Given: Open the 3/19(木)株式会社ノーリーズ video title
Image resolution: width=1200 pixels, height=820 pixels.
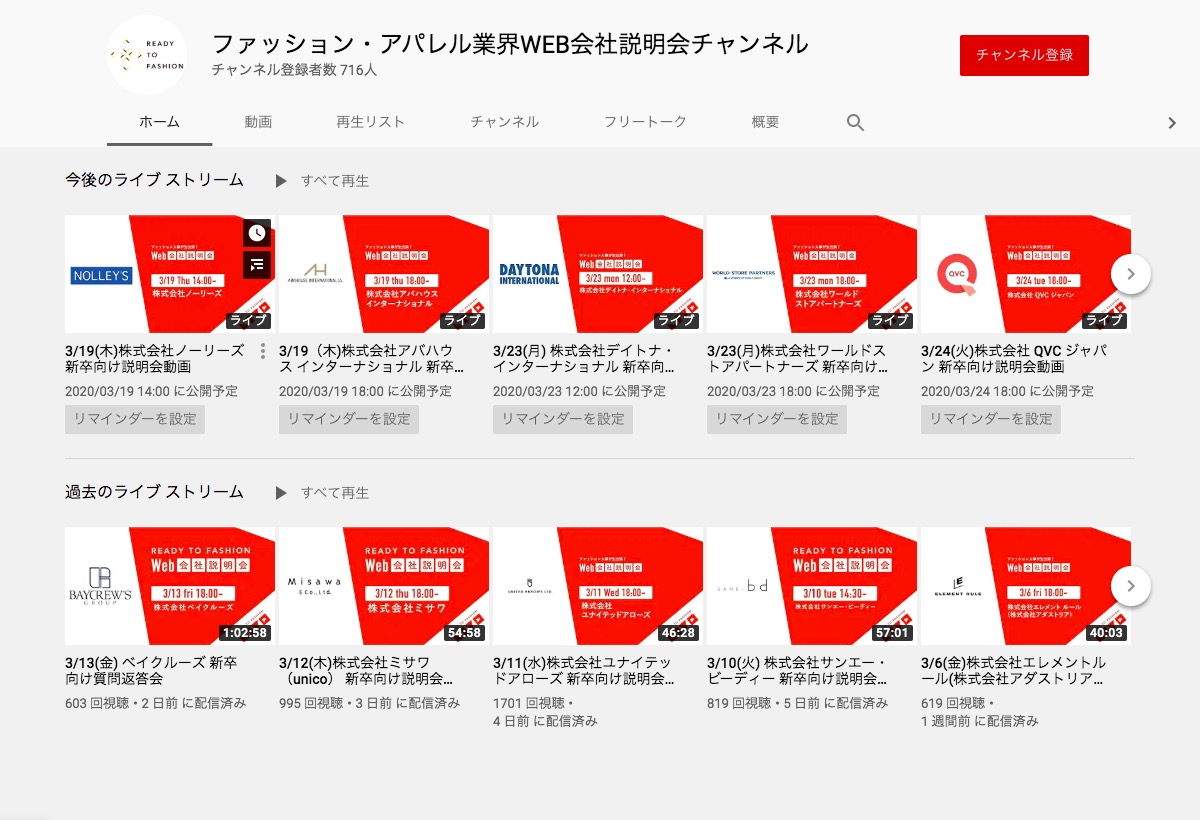Looking at the screenshot, I should tap(155, 359).
